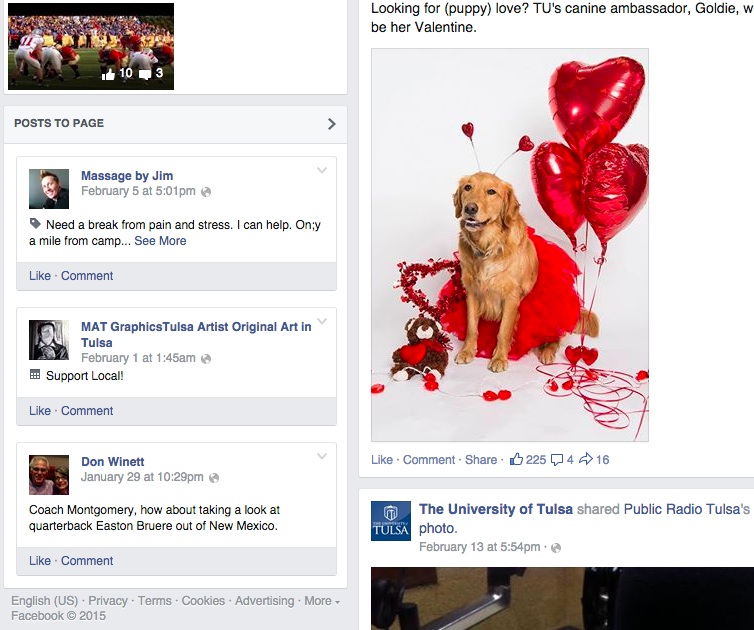Comment on the MAT GraphicsTulsa post
Image resolution: width=754 pixels, height=630 pixels.
(87, 411)
